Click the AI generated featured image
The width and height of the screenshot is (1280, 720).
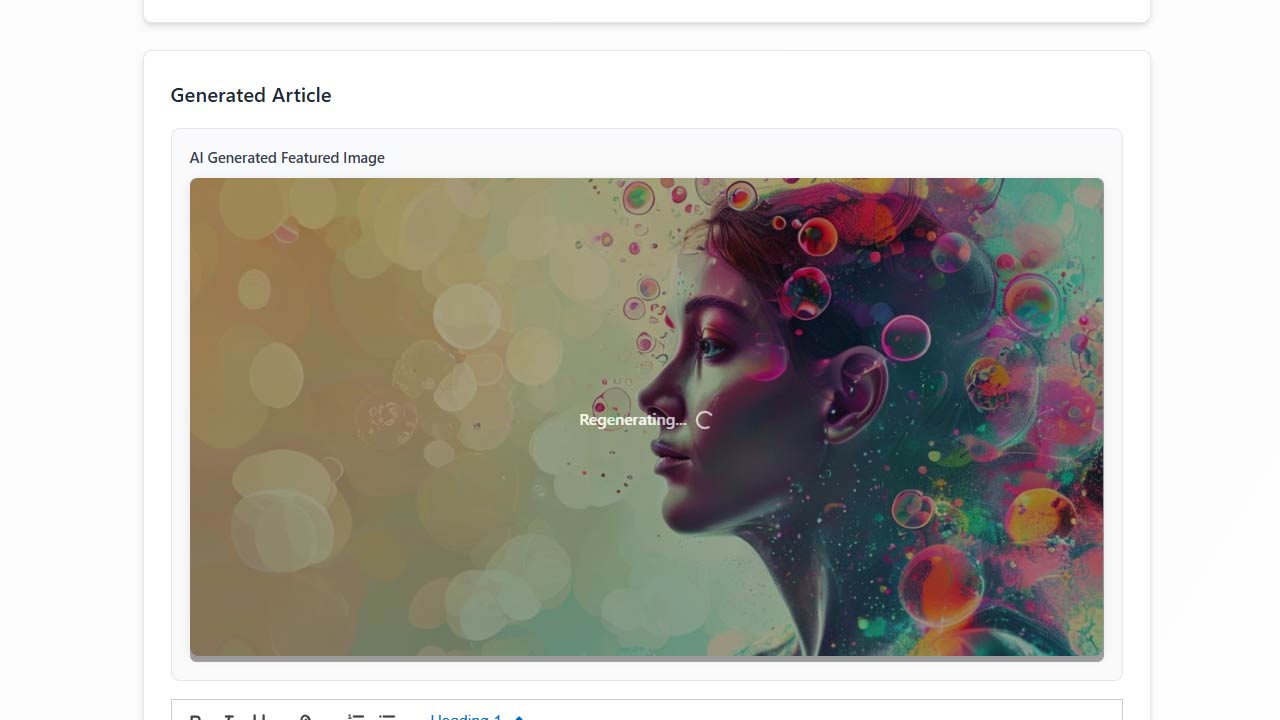(646, 418)
